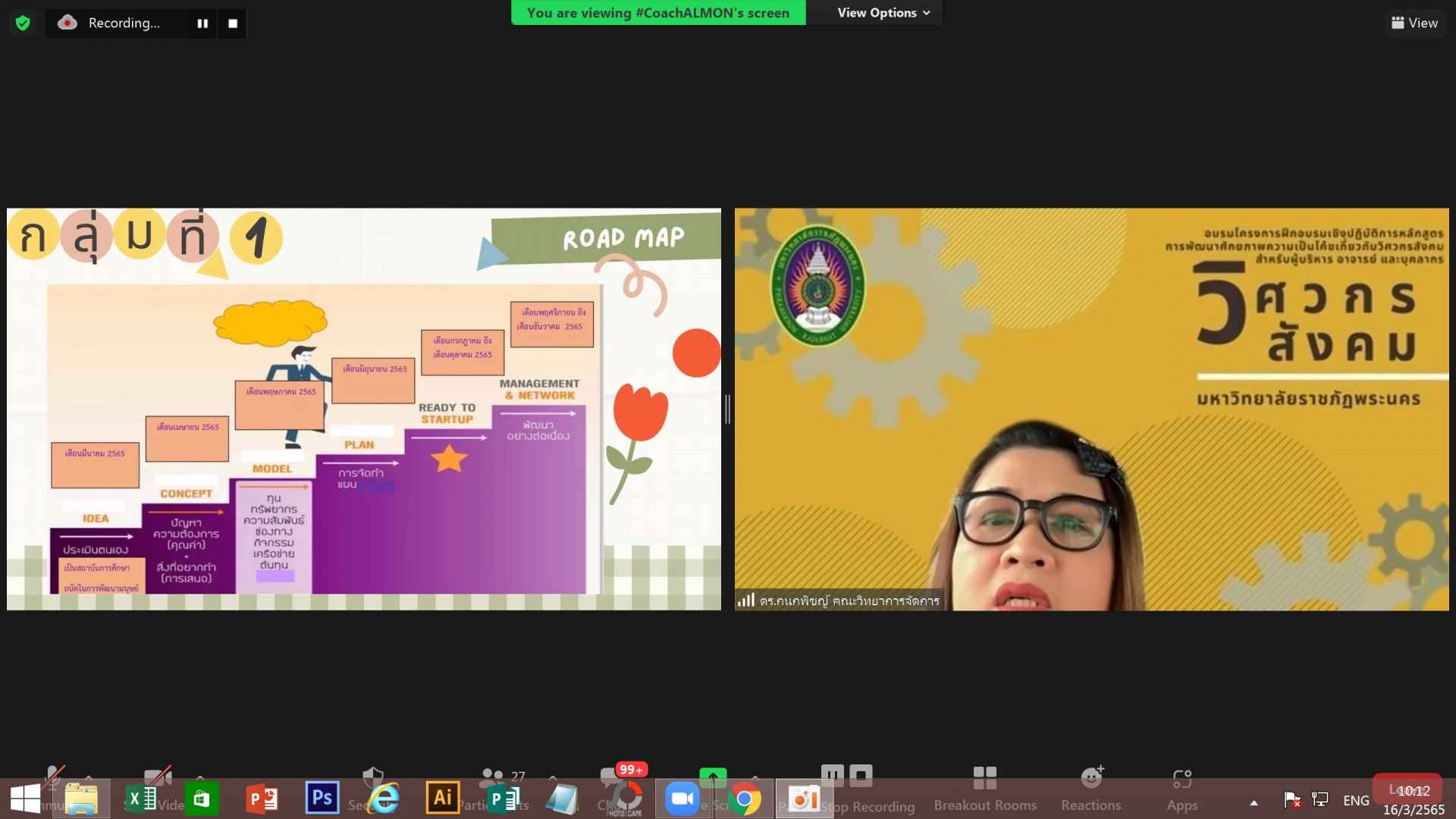Launch Photoshop from the taskbar
Screen dimensions: 1456x819
tap(322, 798)
